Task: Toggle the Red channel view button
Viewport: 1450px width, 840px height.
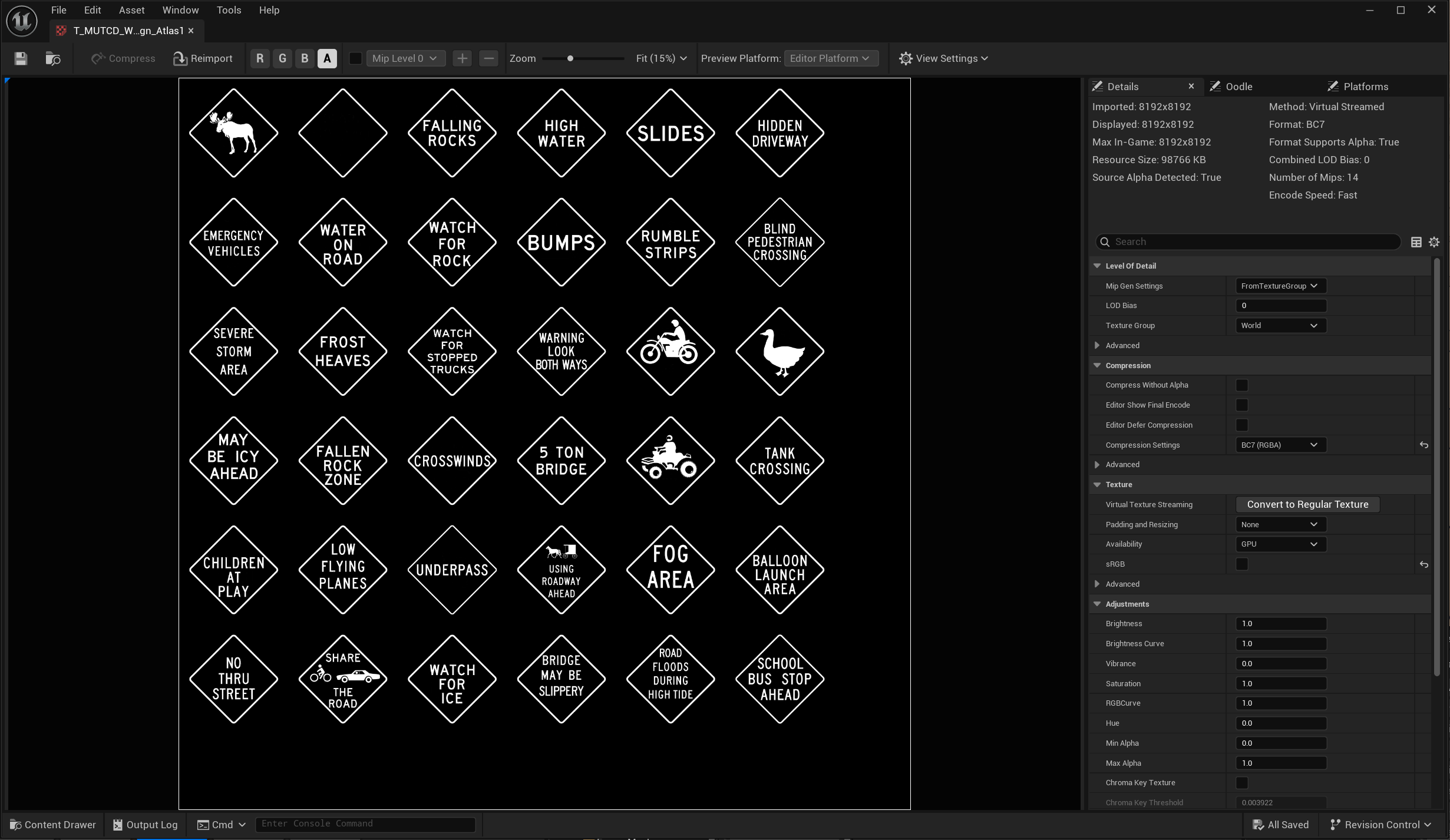Action: pyautogui.click(x=260, y=58)
